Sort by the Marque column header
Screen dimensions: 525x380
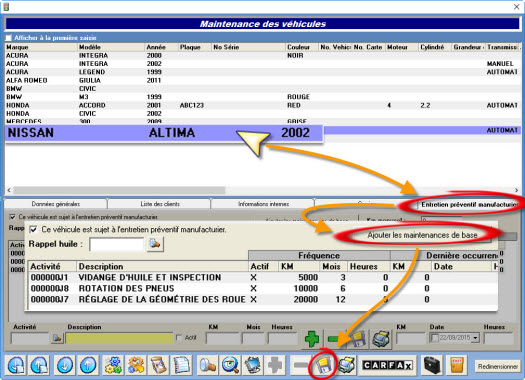41,47
